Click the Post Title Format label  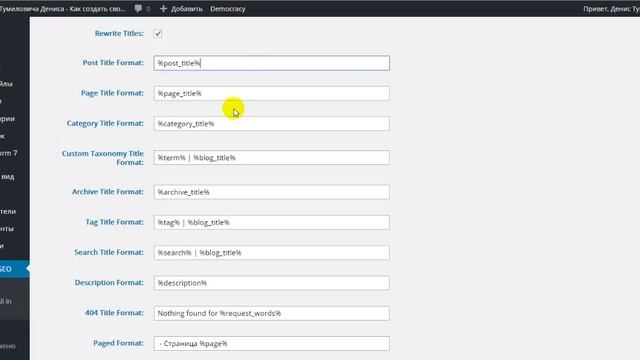[x=113, y=63]
